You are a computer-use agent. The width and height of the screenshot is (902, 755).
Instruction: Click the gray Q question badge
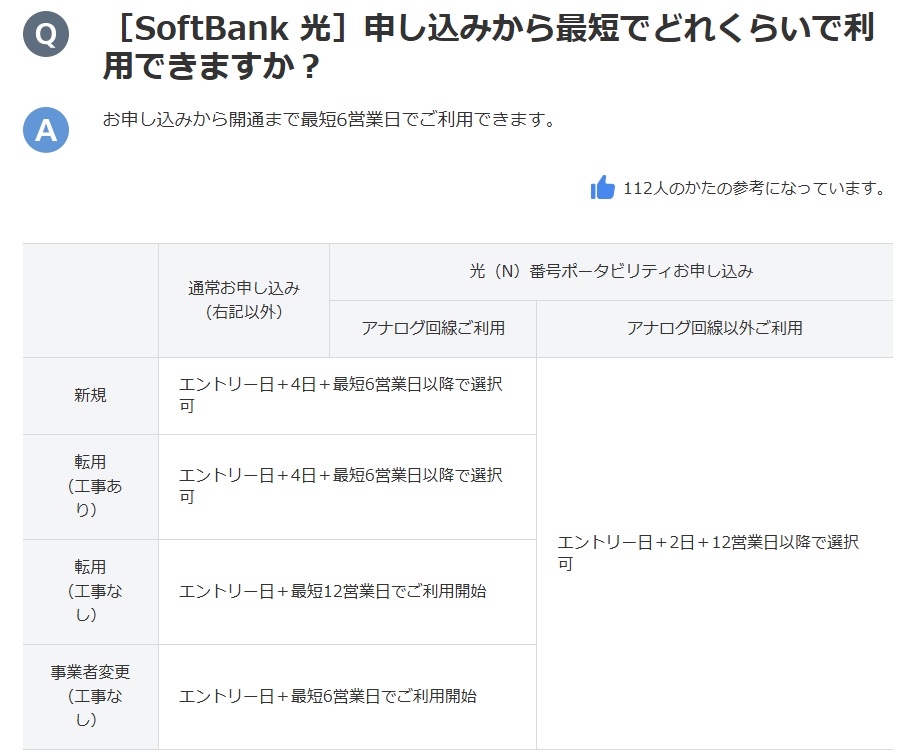[x=46, y=35]
